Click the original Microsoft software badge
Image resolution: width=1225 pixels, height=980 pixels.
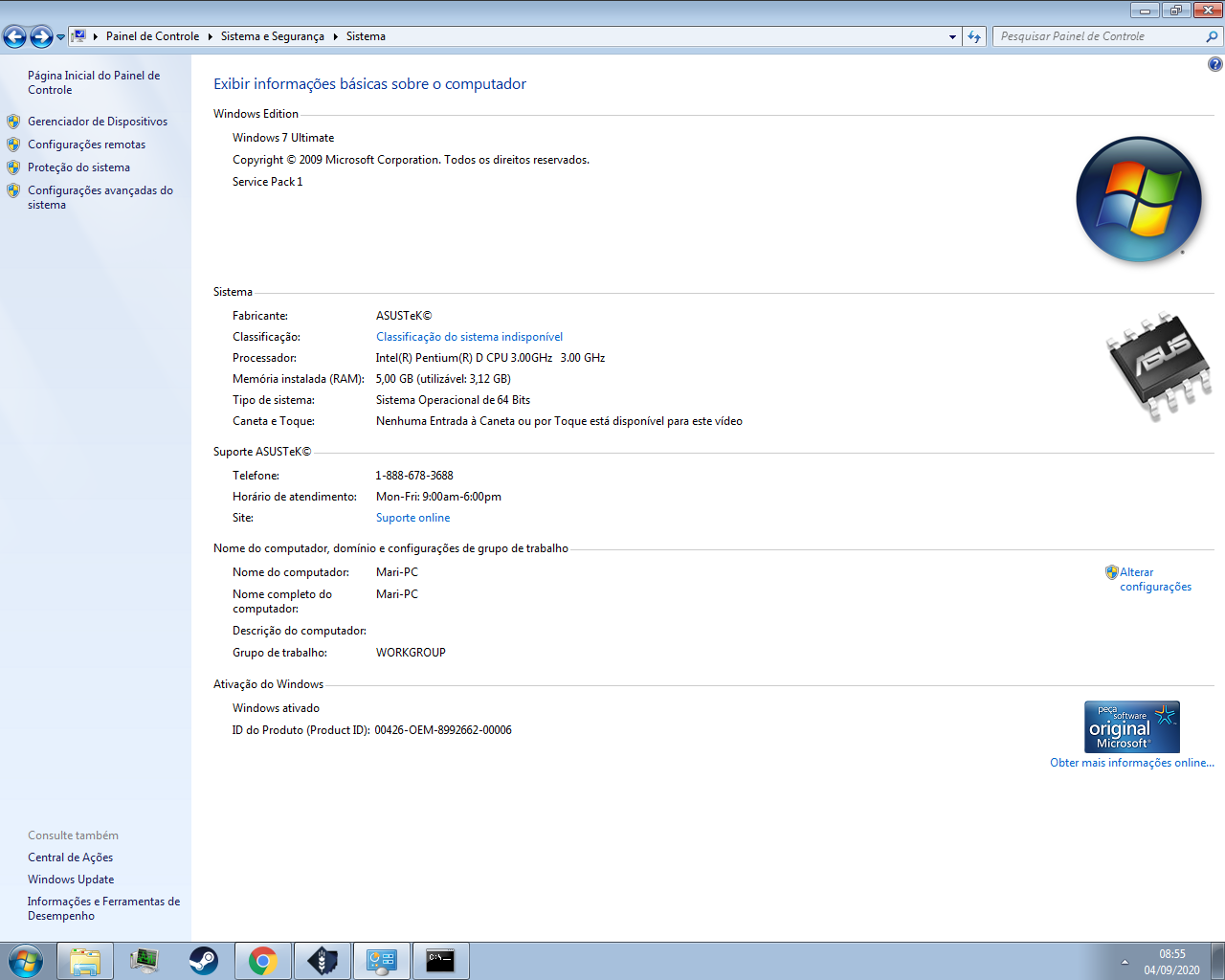(x=1132, y=727)
